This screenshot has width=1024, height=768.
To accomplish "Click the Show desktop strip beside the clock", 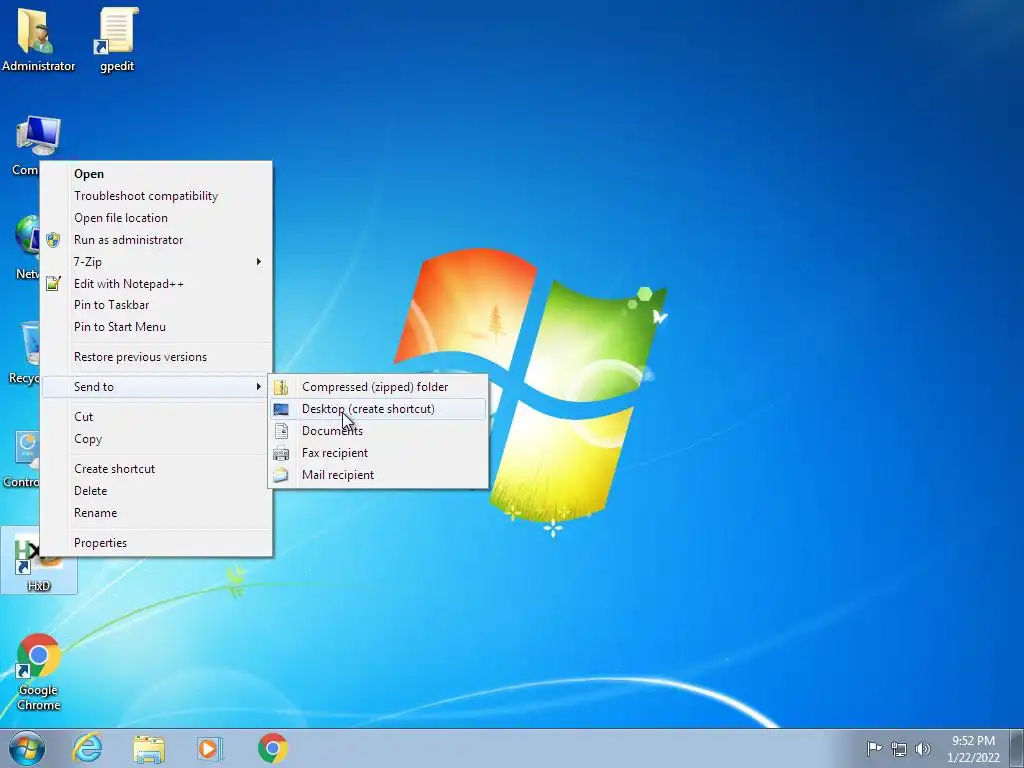I will [1017, 748].
